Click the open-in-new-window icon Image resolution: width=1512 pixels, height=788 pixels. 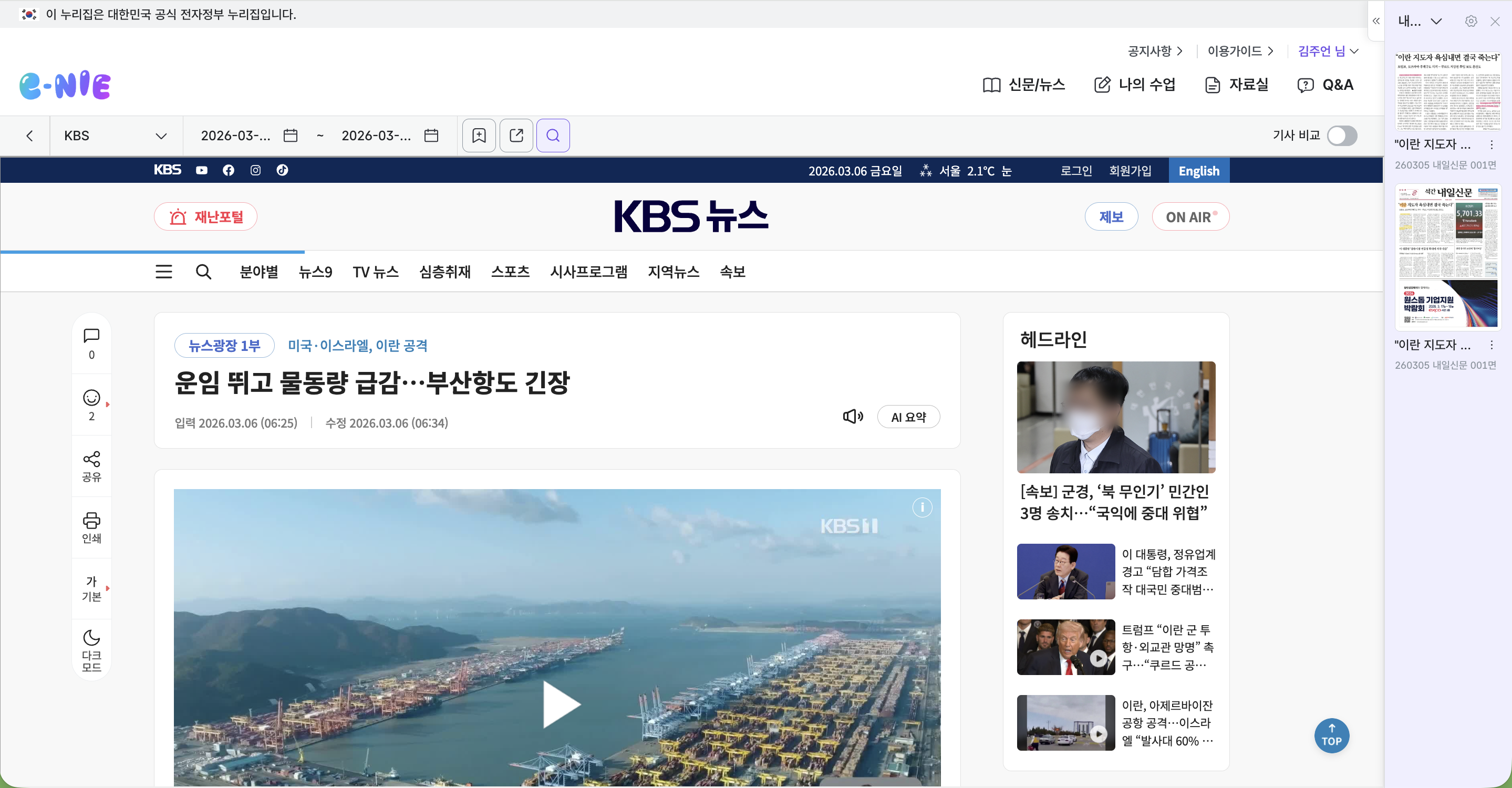tap(516, 136)
